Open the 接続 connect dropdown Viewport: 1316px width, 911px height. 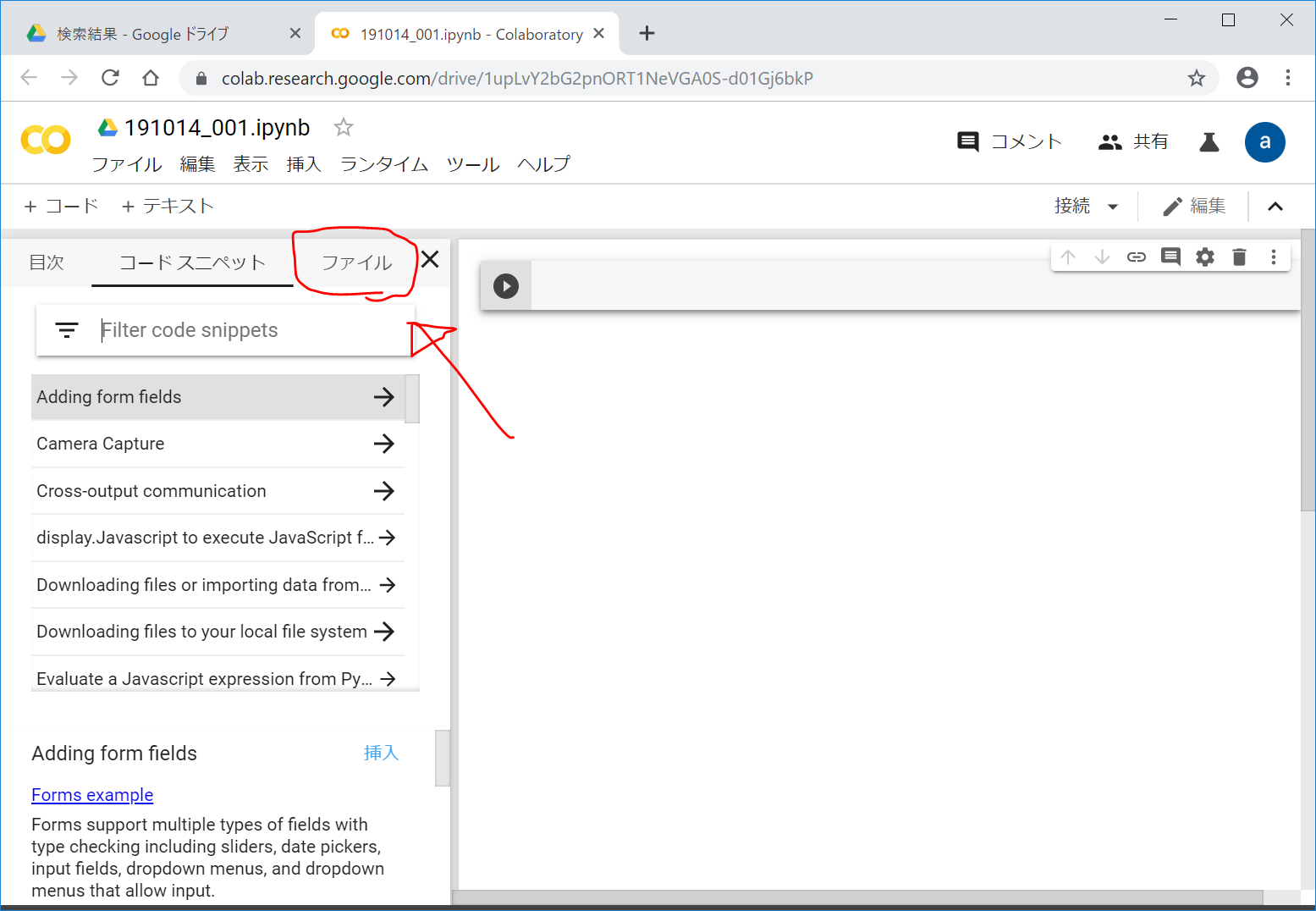pyautogui.click(x=1086, y=207)
